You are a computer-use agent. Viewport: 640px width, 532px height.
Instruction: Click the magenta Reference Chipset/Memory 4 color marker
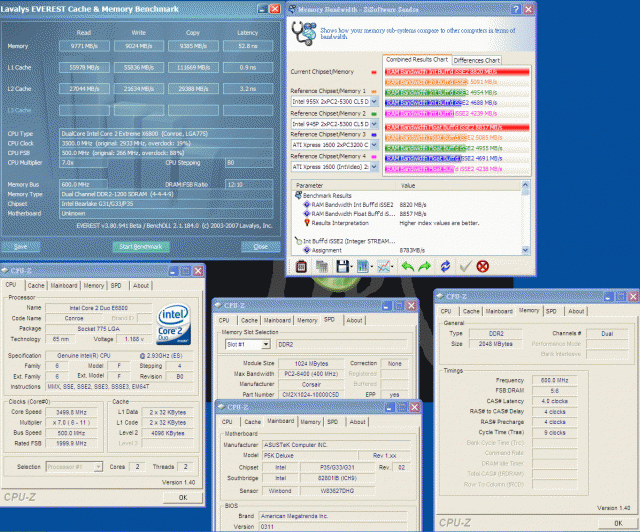coord(374,157)
